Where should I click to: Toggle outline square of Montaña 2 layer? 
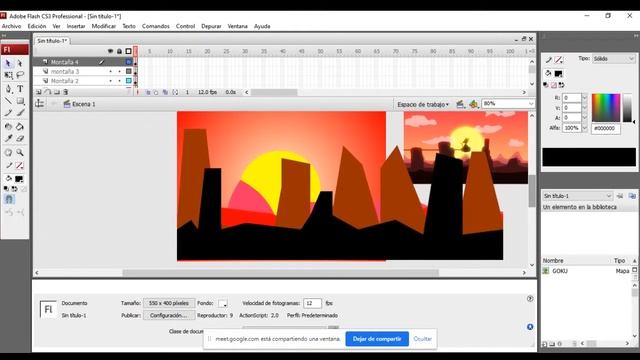tap(129, 81)
